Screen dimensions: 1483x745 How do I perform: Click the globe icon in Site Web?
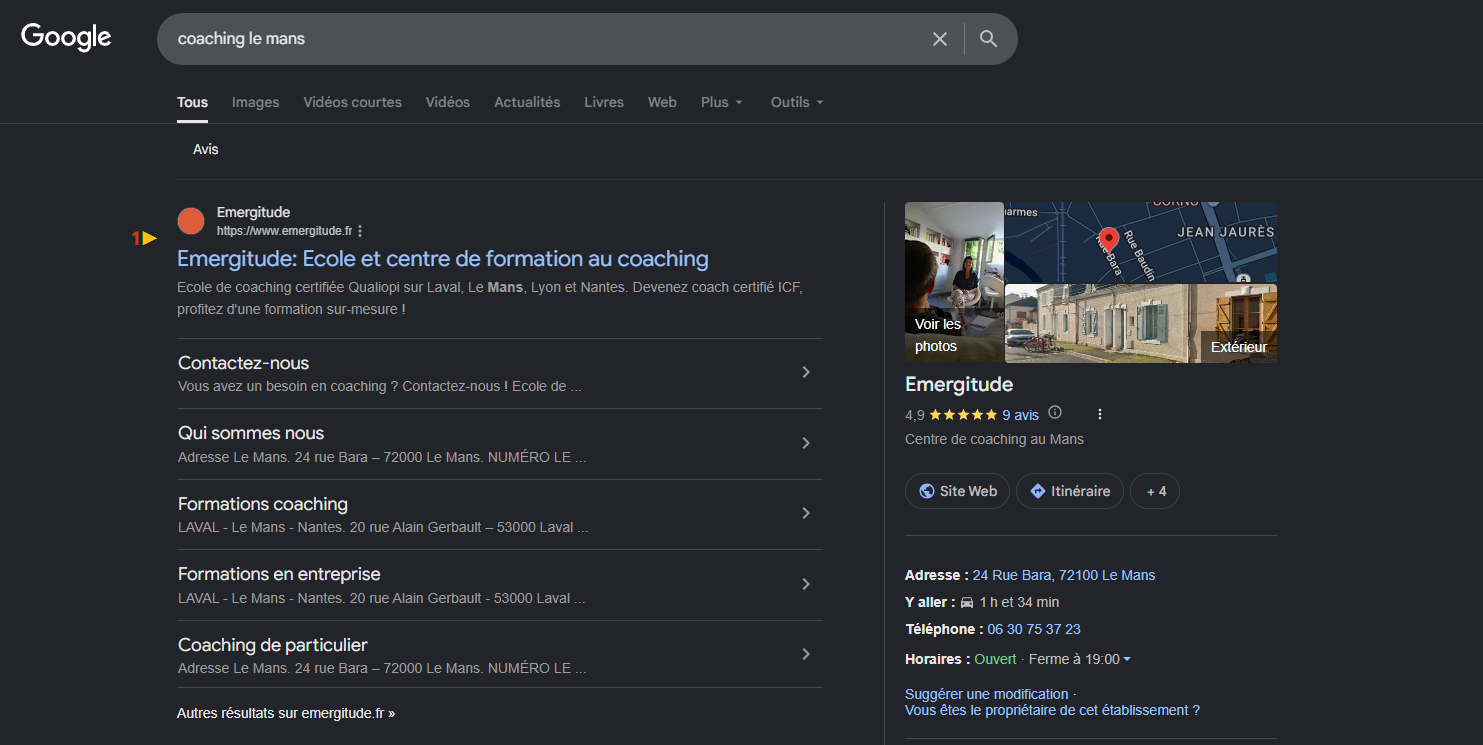927,491
